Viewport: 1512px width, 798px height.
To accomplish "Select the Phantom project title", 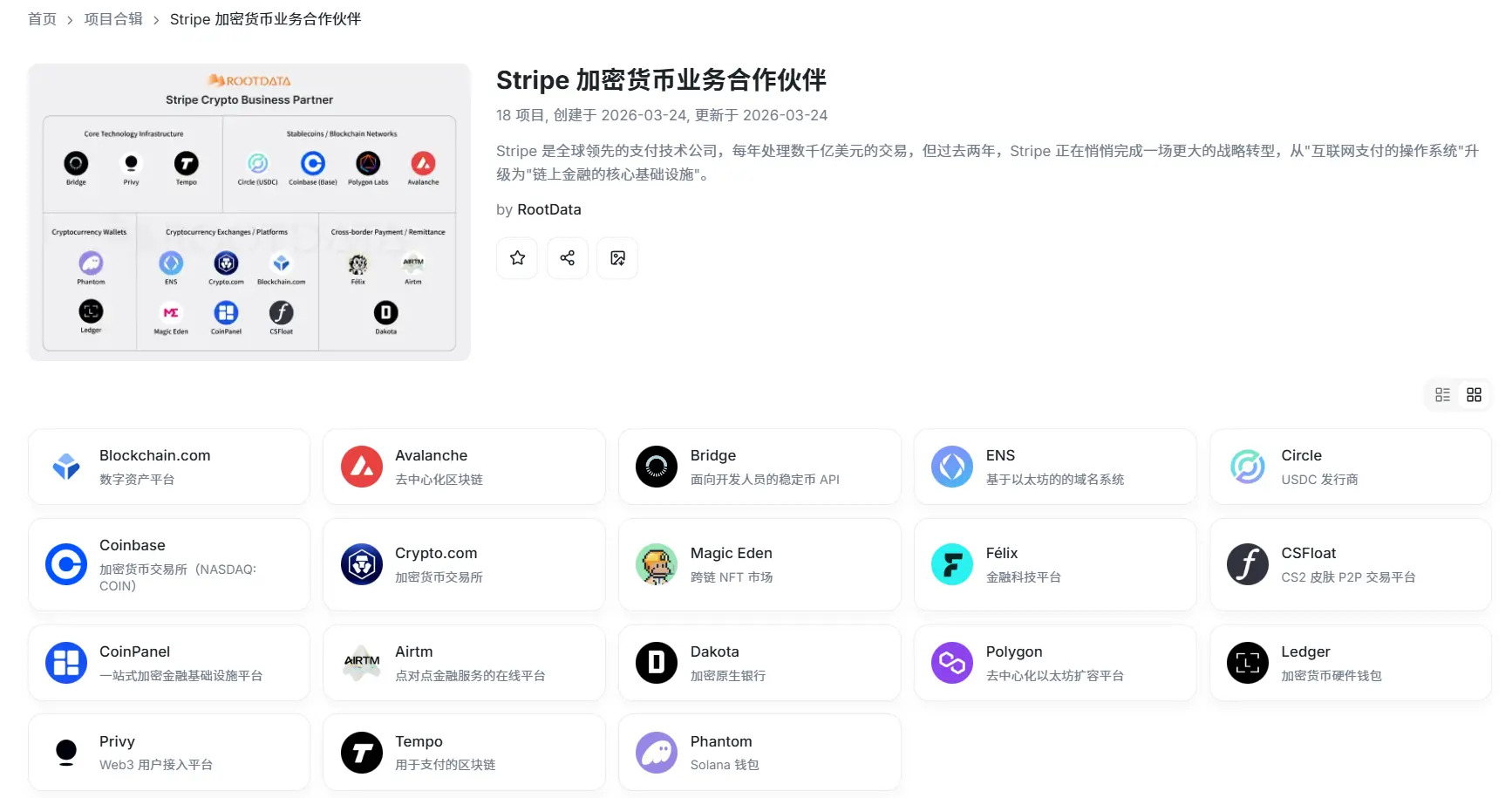I will pyautogui.click(x=721, y=741).
